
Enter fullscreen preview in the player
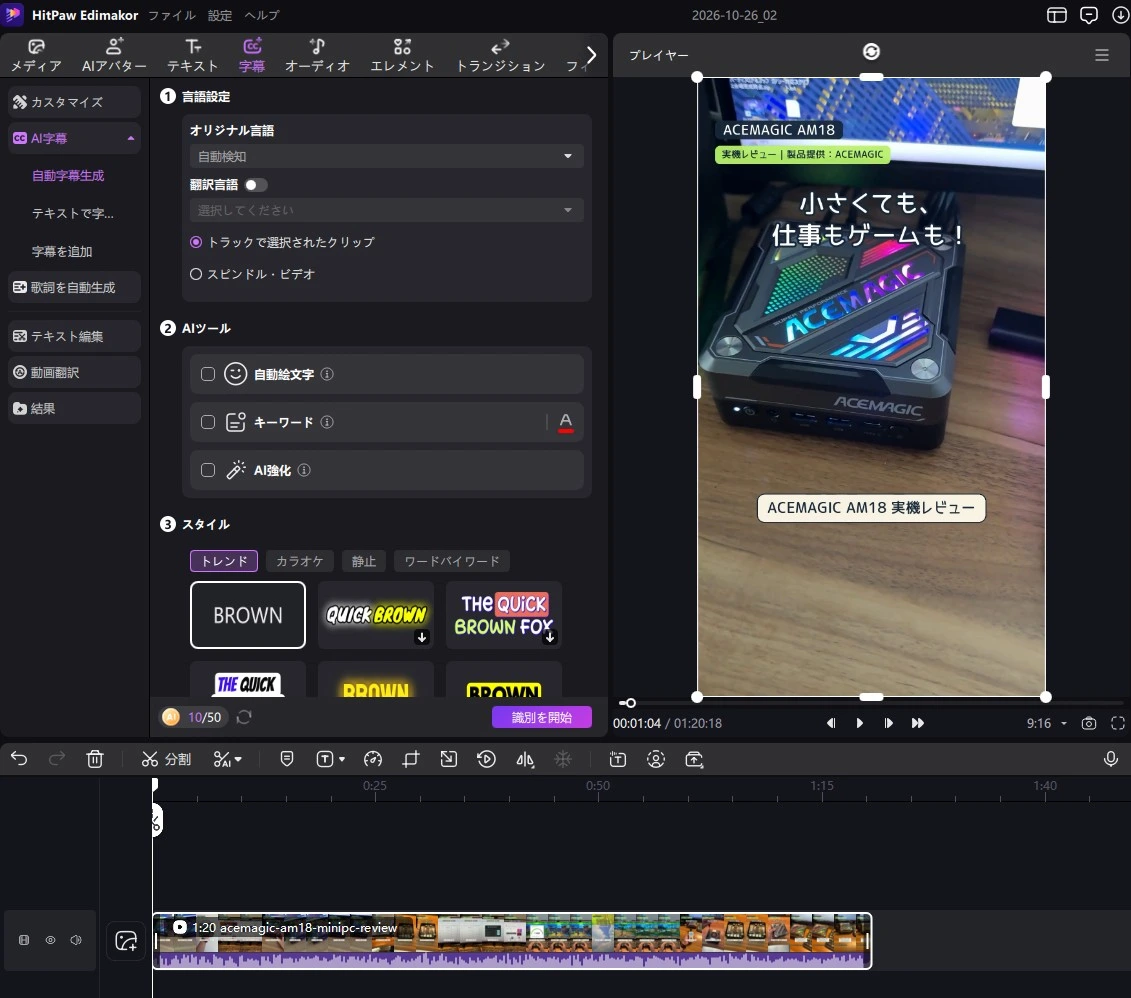click(x=1118, y=723)
